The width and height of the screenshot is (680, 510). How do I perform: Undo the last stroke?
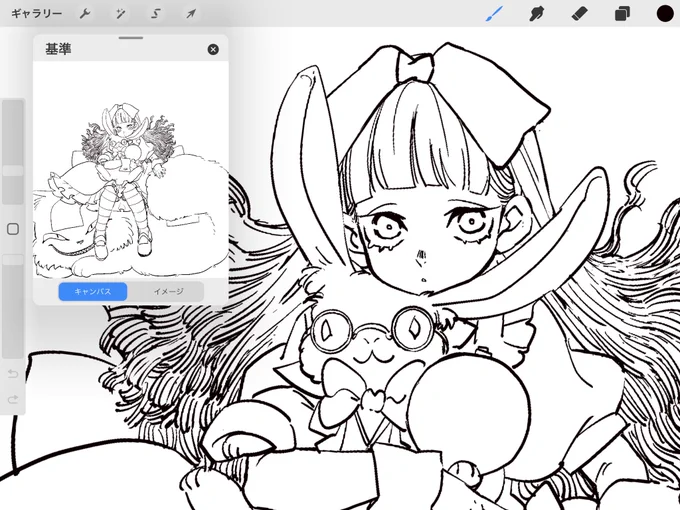point(13,373)
